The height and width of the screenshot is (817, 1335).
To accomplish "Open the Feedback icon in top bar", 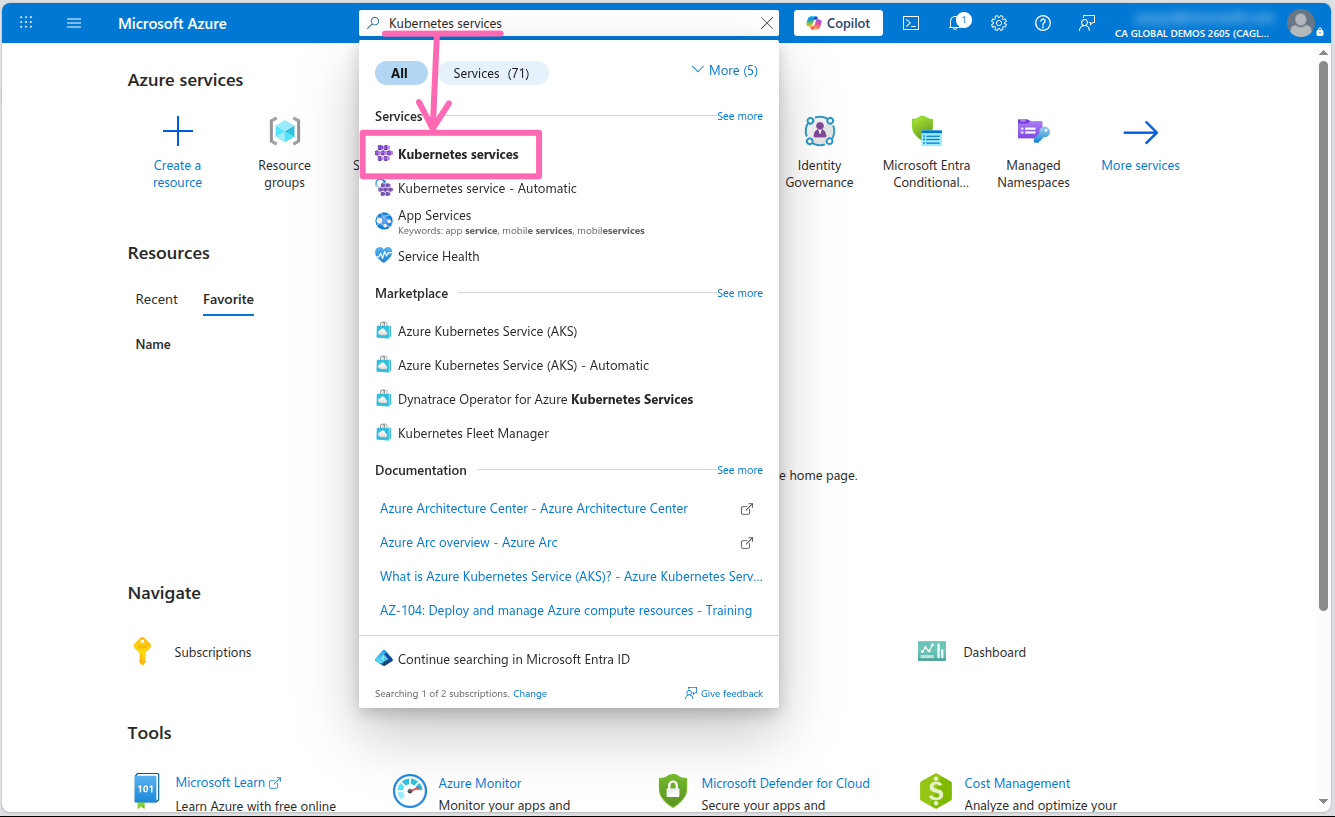I will coord(1087,23).
